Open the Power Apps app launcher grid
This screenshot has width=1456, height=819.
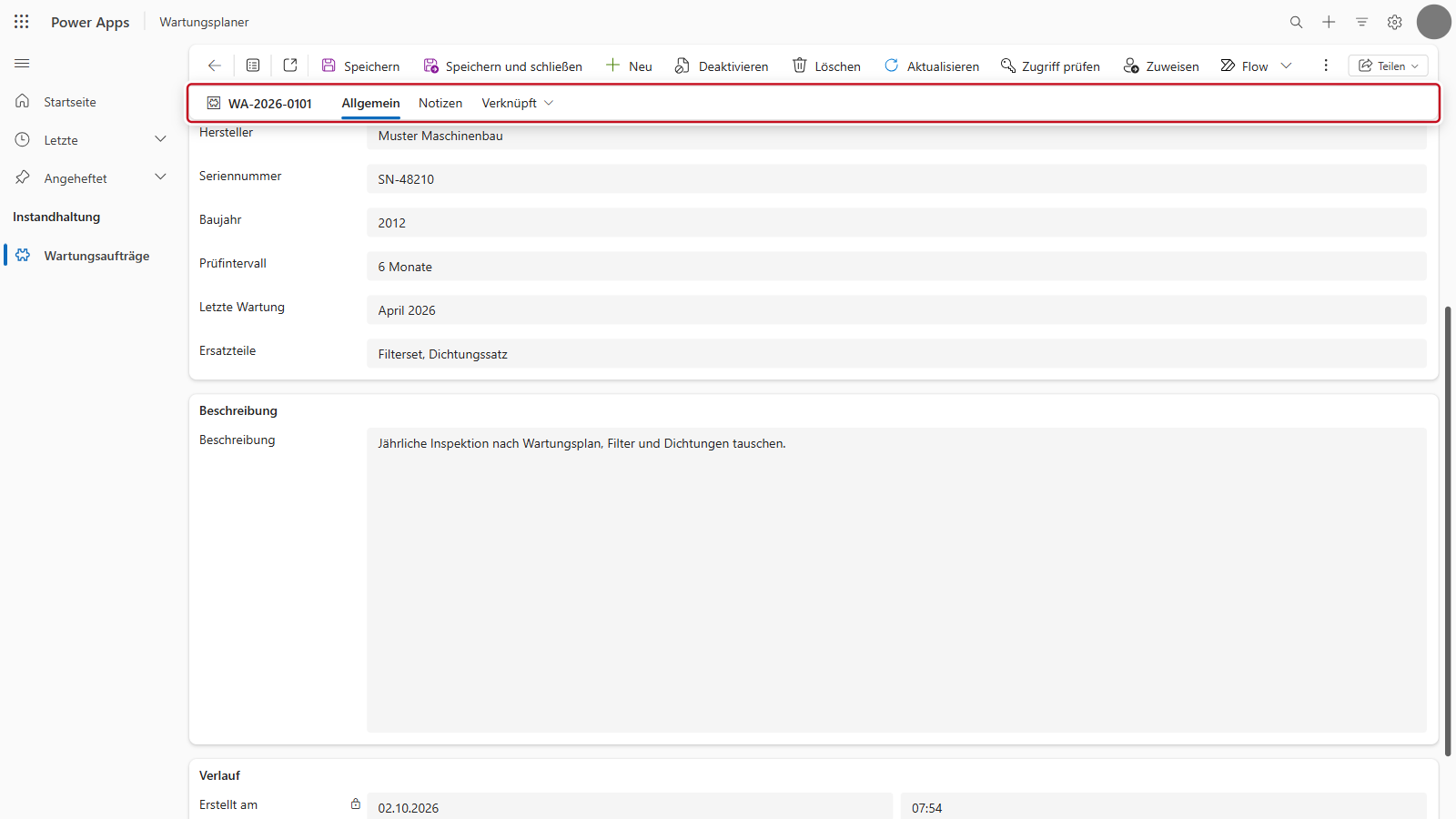(22, 22)
